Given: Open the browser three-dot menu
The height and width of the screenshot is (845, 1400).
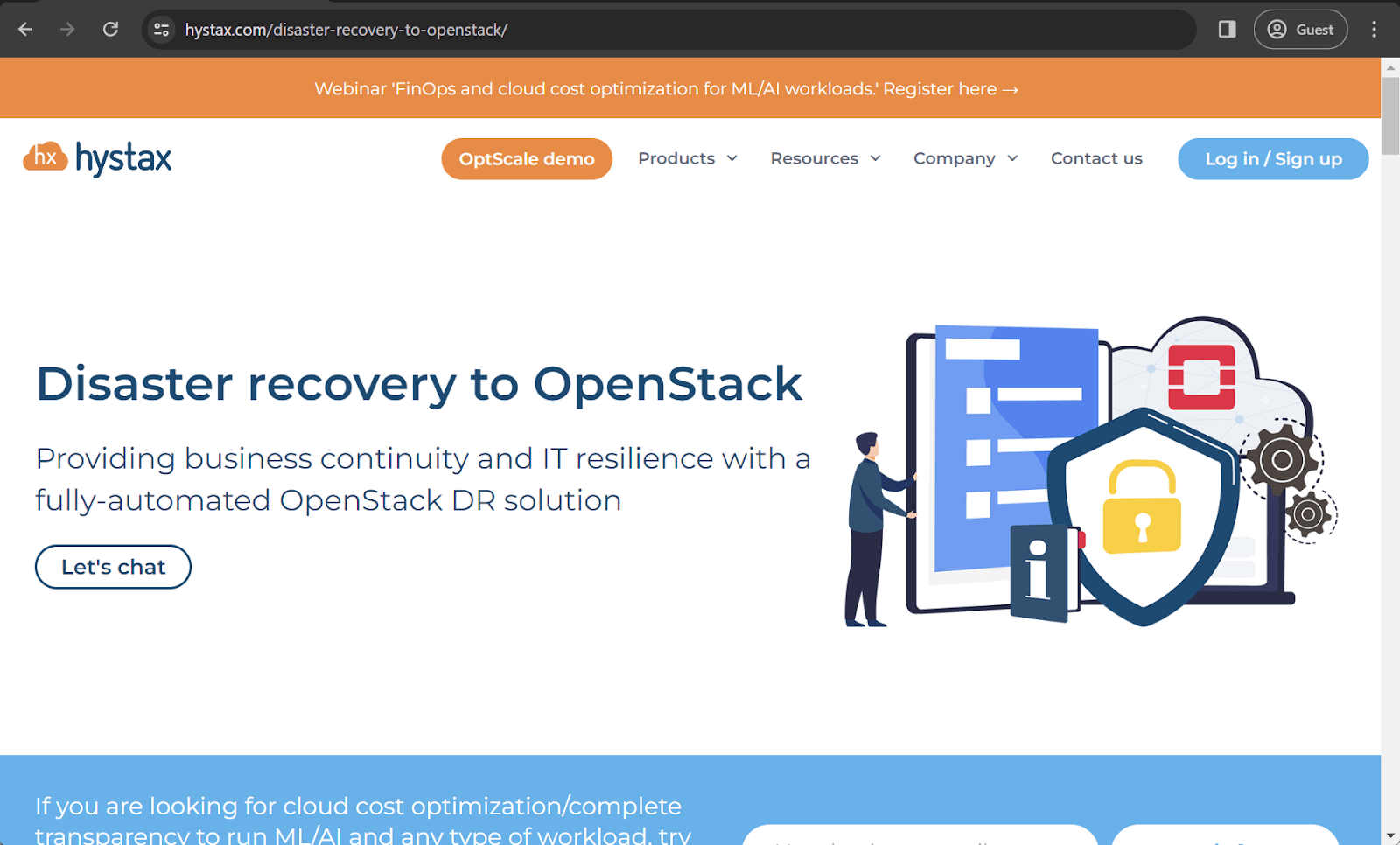Looking at the screenshot, I should pyautogui.click(x=1375, y=29).
